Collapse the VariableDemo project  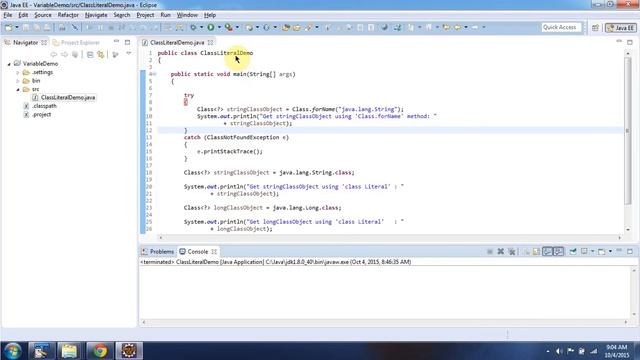(x=9, y=64)
